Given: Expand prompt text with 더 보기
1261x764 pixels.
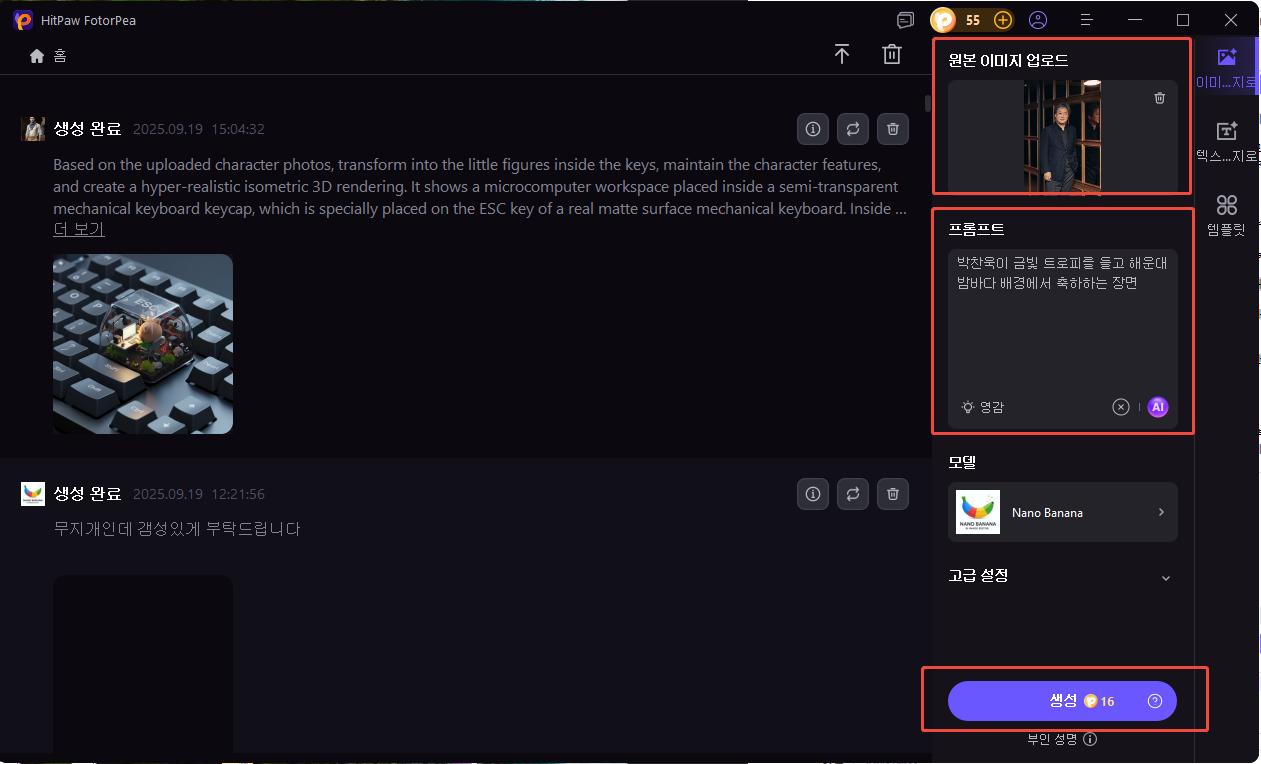Looking at the screenshot, I should tap(79, 230).
